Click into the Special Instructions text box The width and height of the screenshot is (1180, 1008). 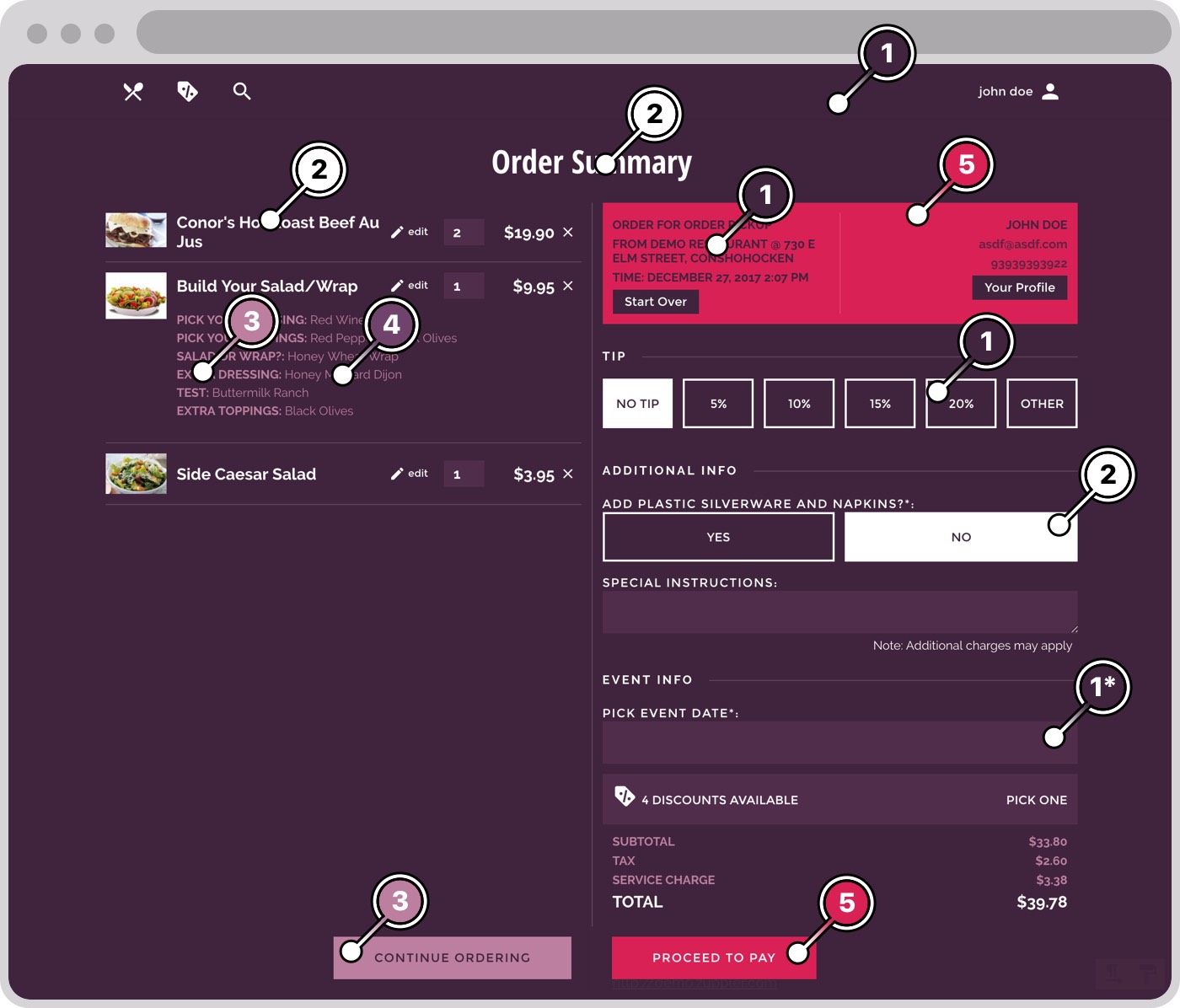pos(839,612)
